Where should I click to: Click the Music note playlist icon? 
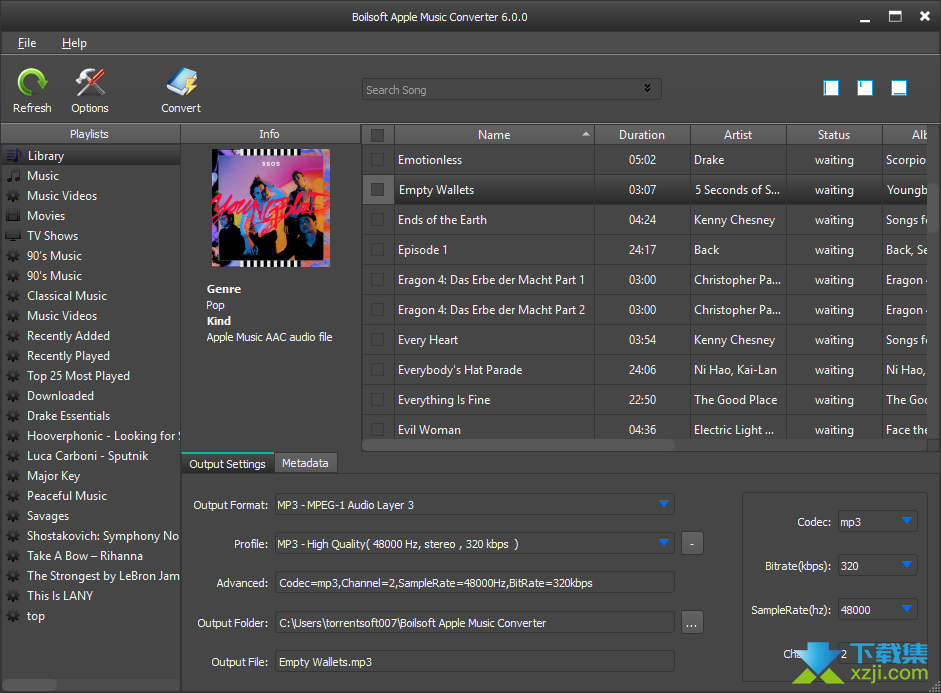[13, 176]
